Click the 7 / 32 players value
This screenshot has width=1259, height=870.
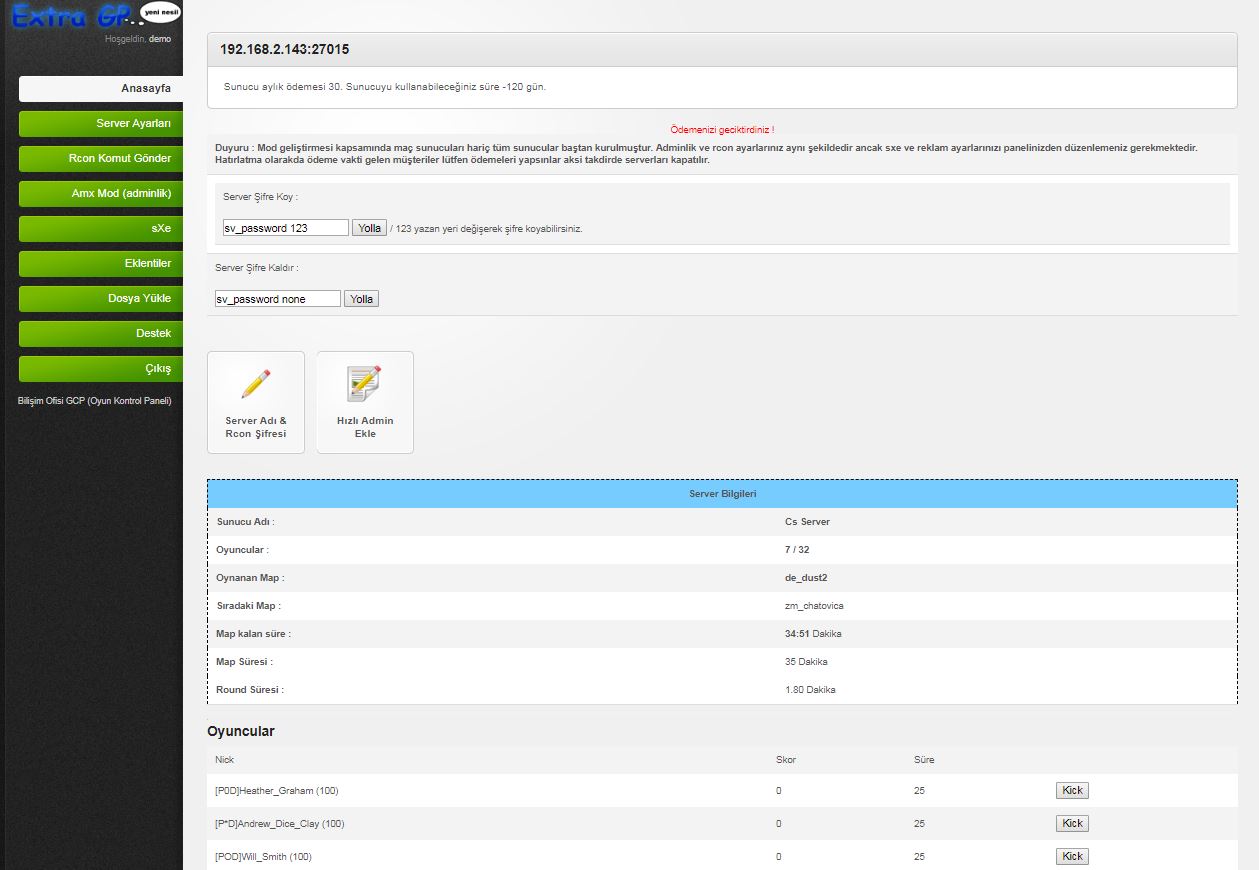click(797, 550)
